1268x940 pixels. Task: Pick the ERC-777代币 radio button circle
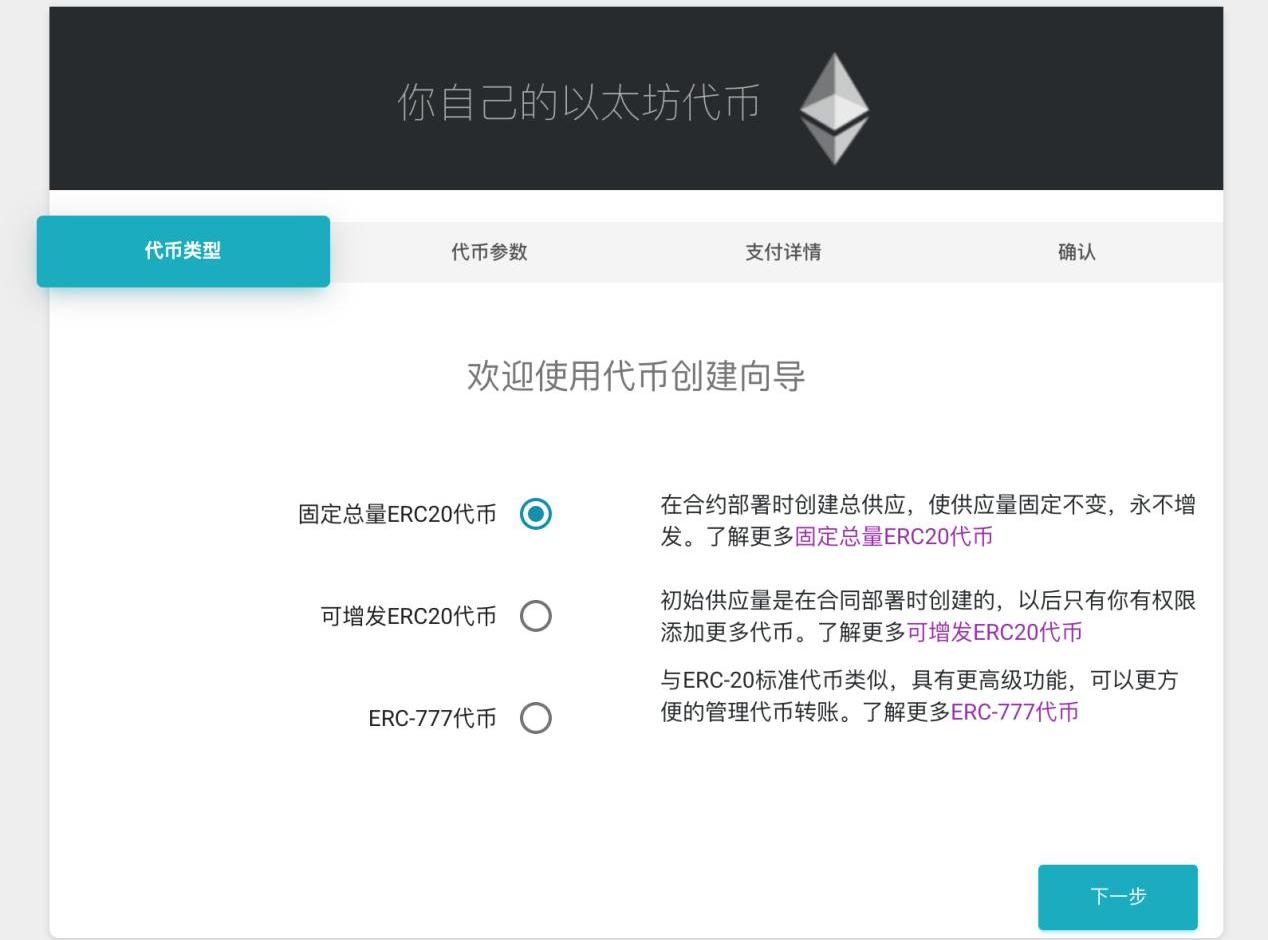536,718
